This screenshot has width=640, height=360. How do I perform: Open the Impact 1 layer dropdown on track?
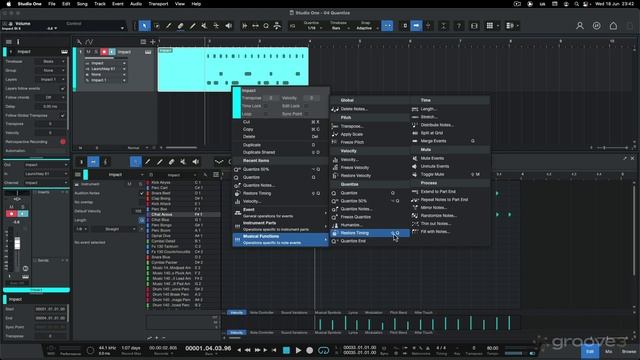106,80
